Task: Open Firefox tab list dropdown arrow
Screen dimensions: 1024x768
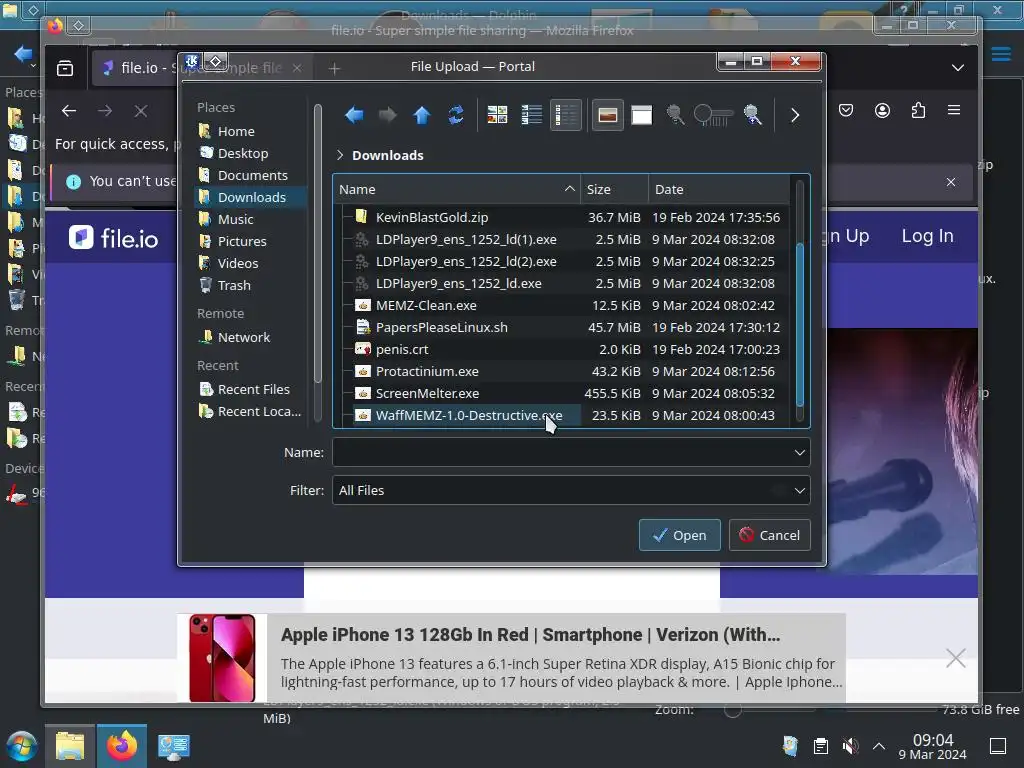Action: pos(958,68)
